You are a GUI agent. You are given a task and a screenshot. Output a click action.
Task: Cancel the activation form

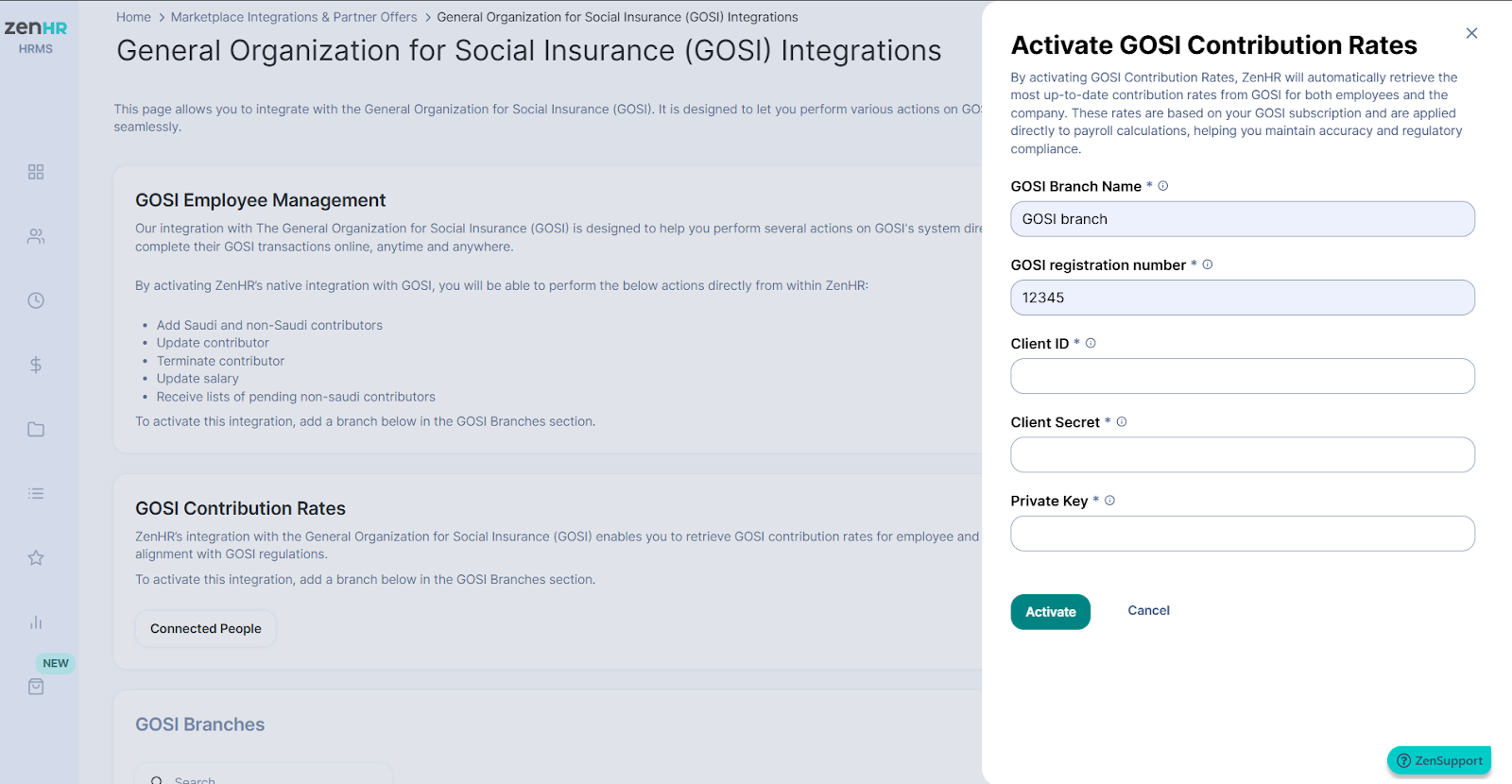(1148, 610)
